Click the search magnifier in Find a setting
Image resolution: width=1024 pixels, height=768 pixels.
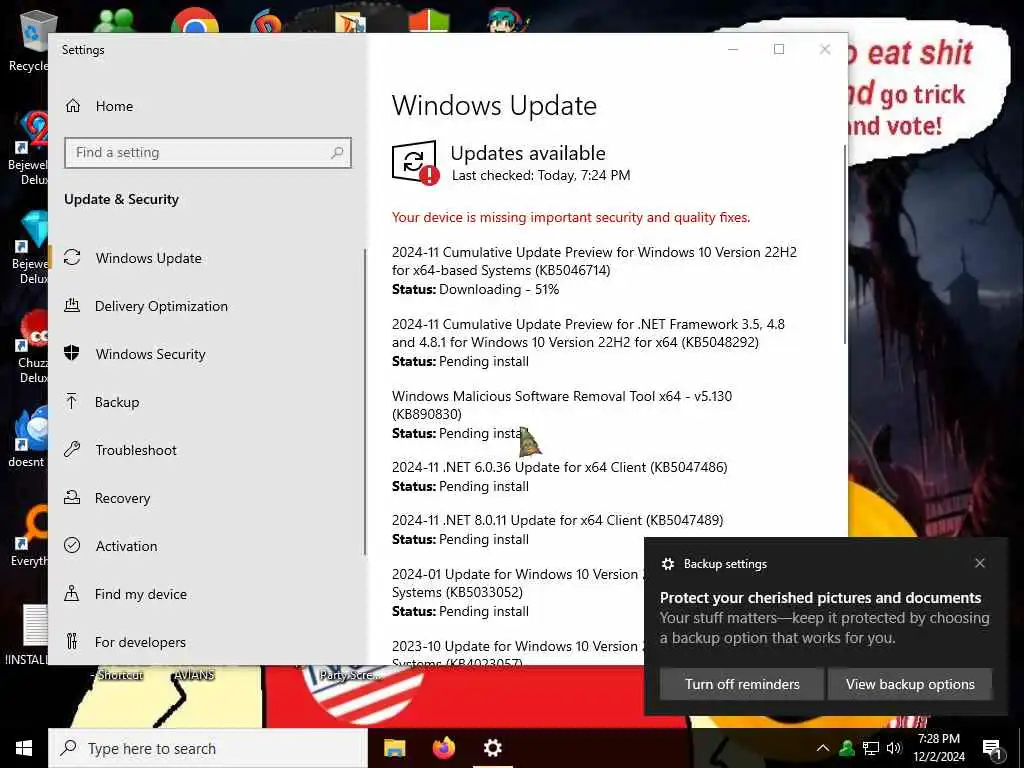(337, 152)
